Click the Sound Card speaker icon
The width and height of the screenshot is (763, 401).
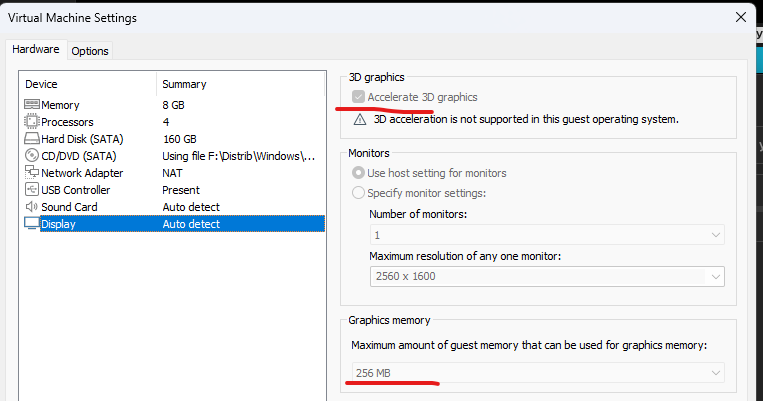(32, 207)
